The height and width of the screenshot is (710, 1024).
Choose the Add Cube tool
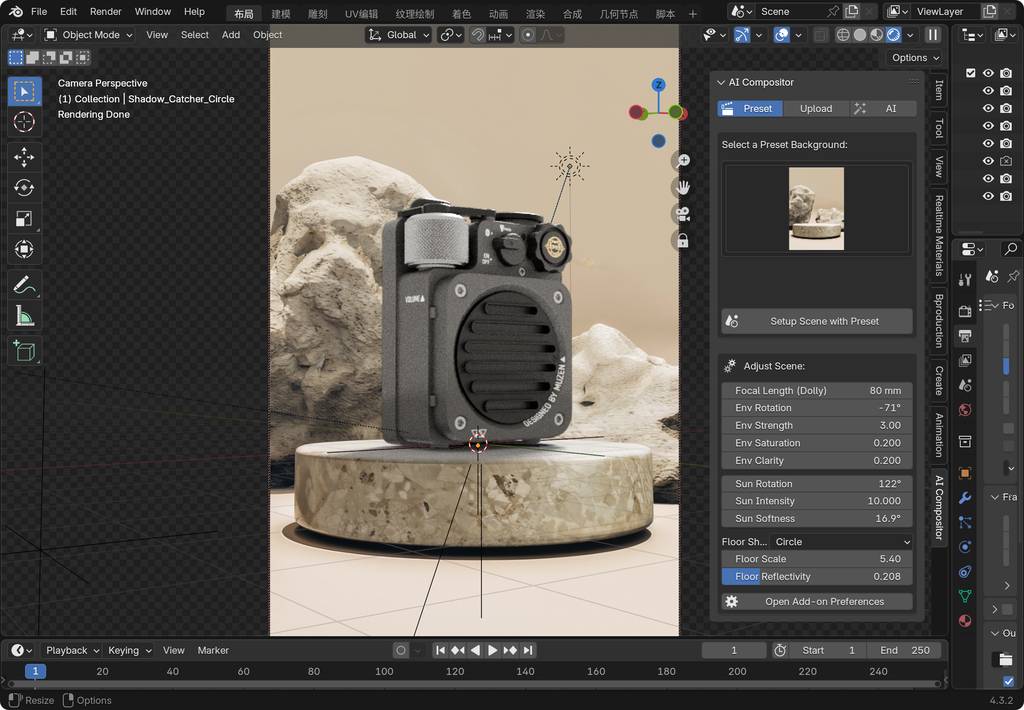point(24,350)
